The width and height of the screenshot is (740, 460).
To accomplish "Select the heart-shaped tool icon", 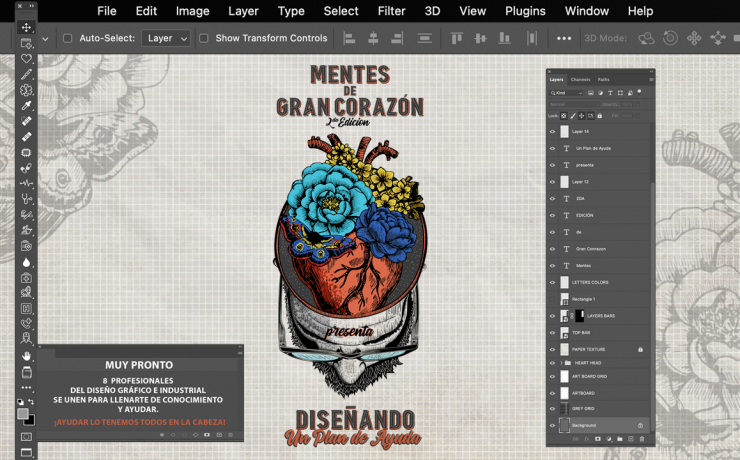I will coord(26,59).
